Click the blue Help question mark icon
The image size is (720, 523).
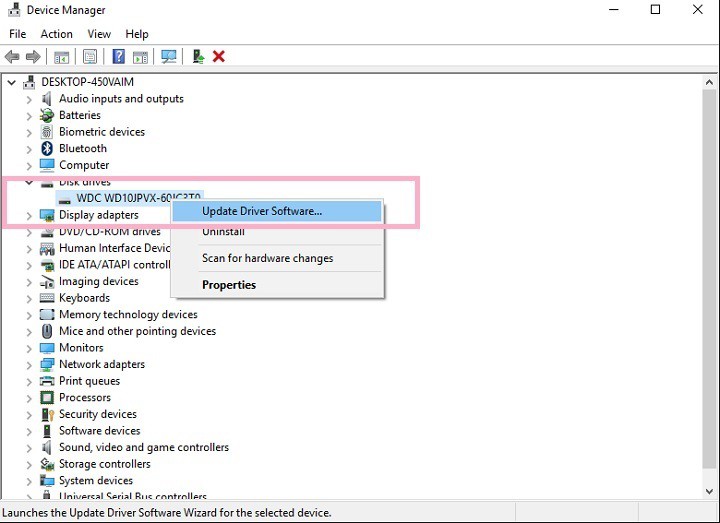pos(118,56)
